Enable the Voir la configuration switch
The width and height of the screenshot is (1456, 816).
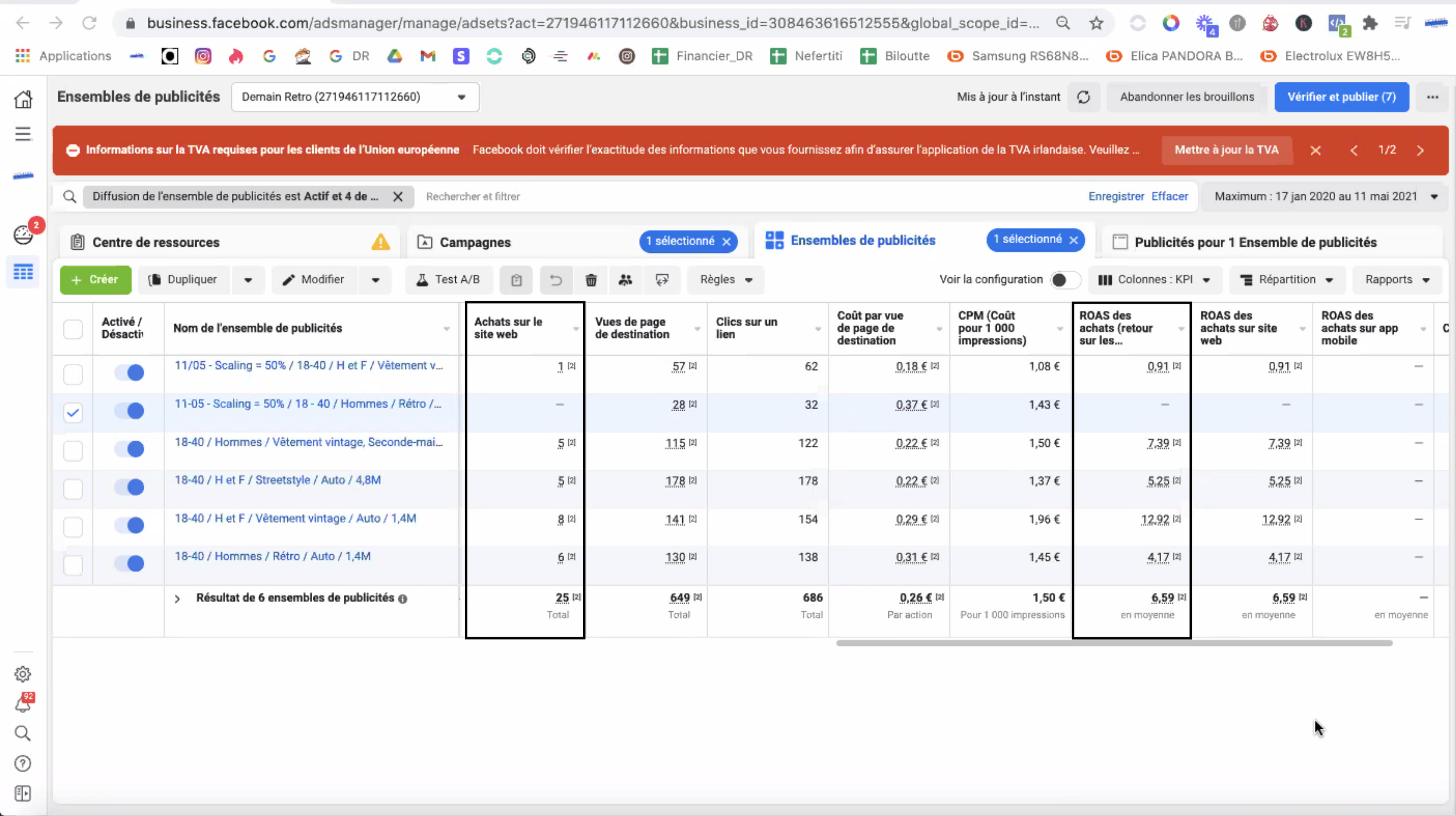click(x=1064, y=280)
